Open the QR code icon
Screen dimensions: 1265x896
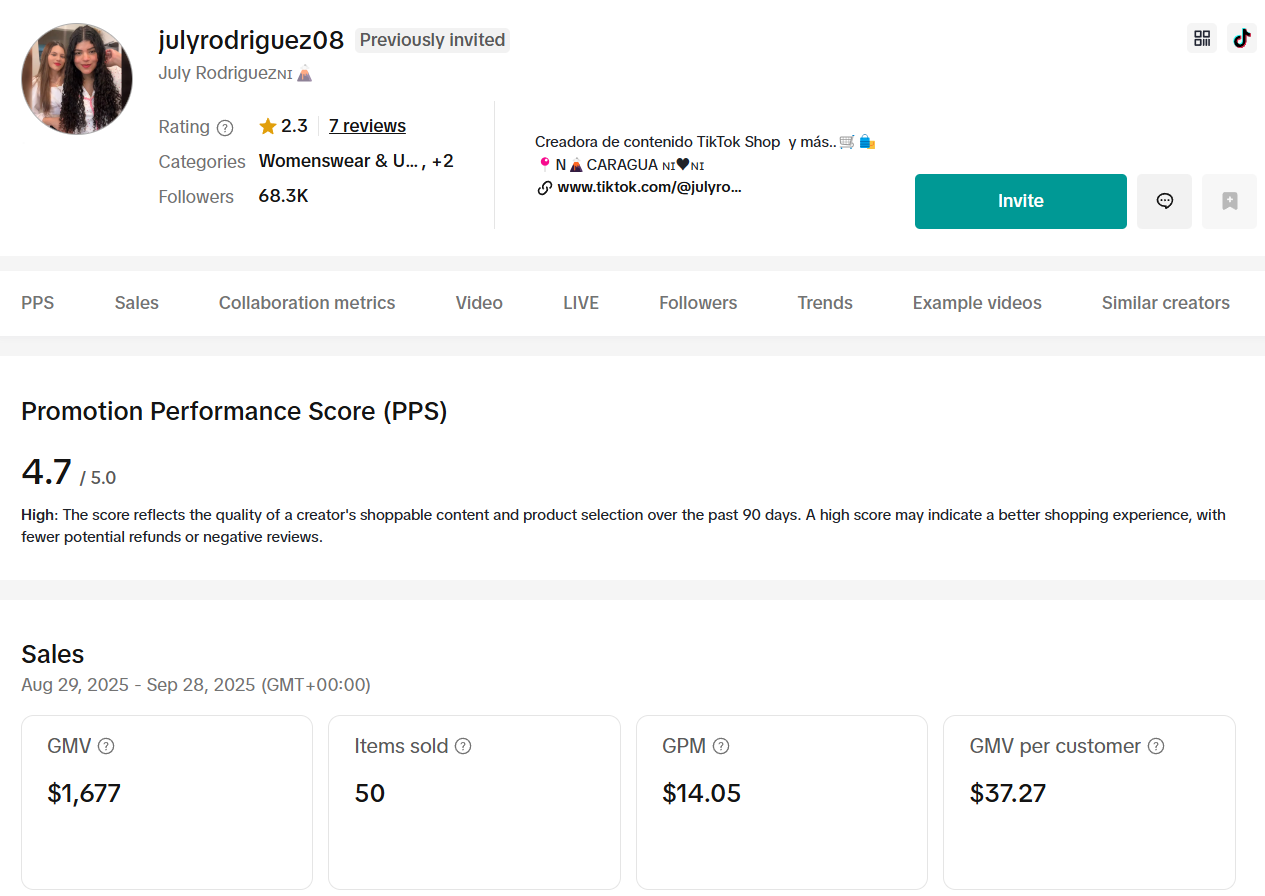coord(1202,39)
